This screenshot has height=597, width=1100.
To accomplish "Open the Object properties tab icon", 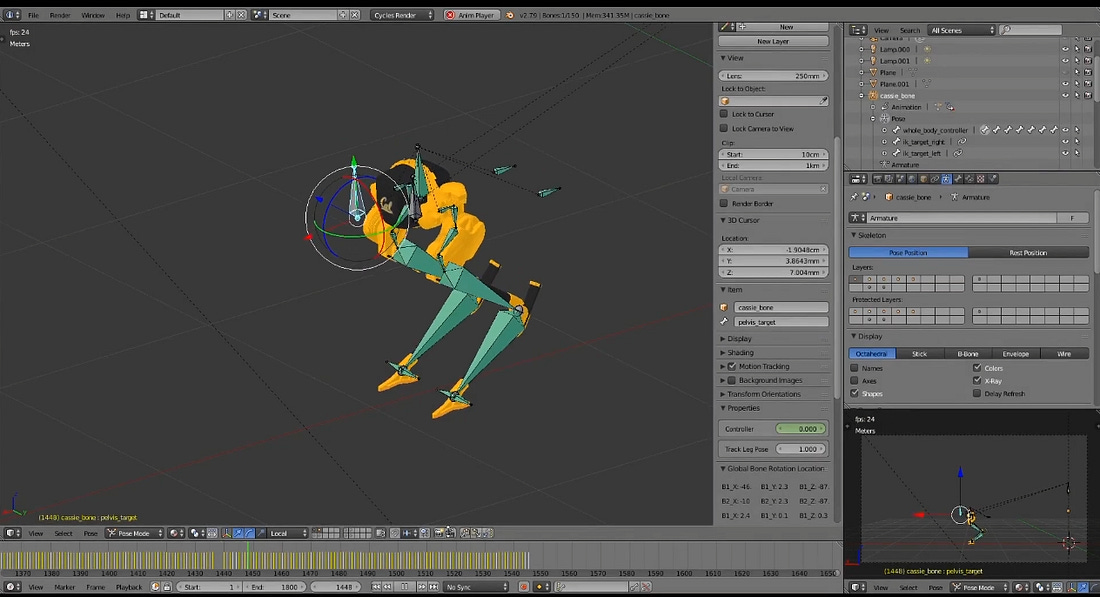I will click(x=923, y=180).
